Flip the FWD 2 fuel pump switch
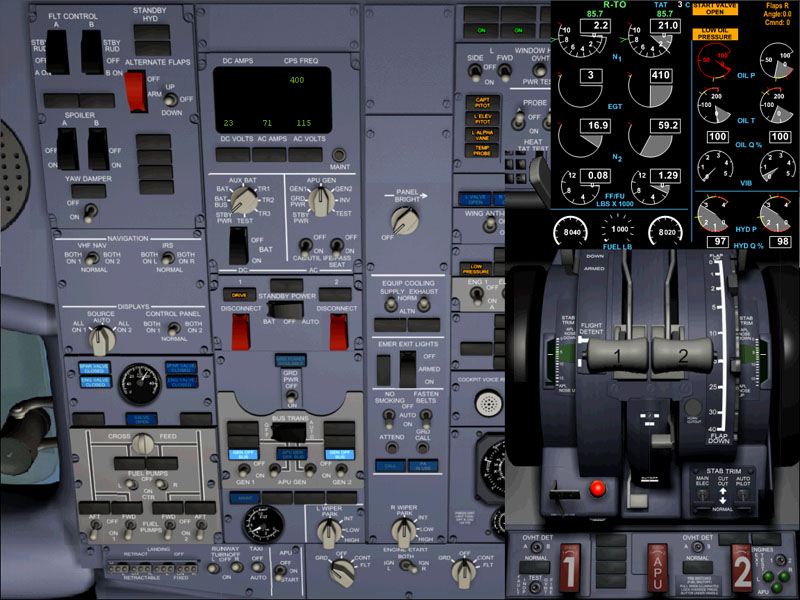This screenshot has width=800, height=600. [167, 528]
